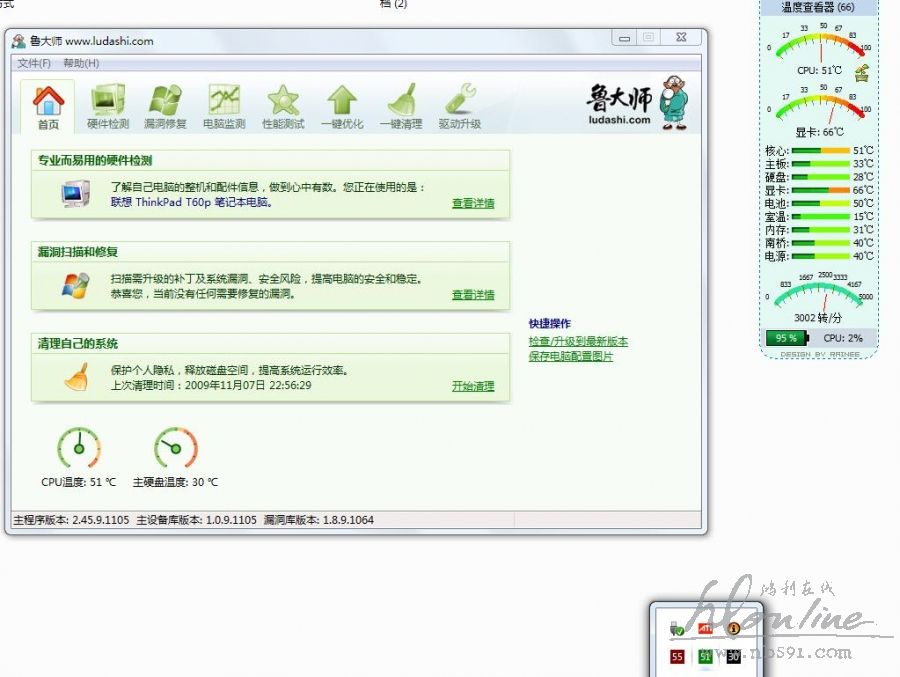Click the 开始清理 link

click(x=473, y=386)
